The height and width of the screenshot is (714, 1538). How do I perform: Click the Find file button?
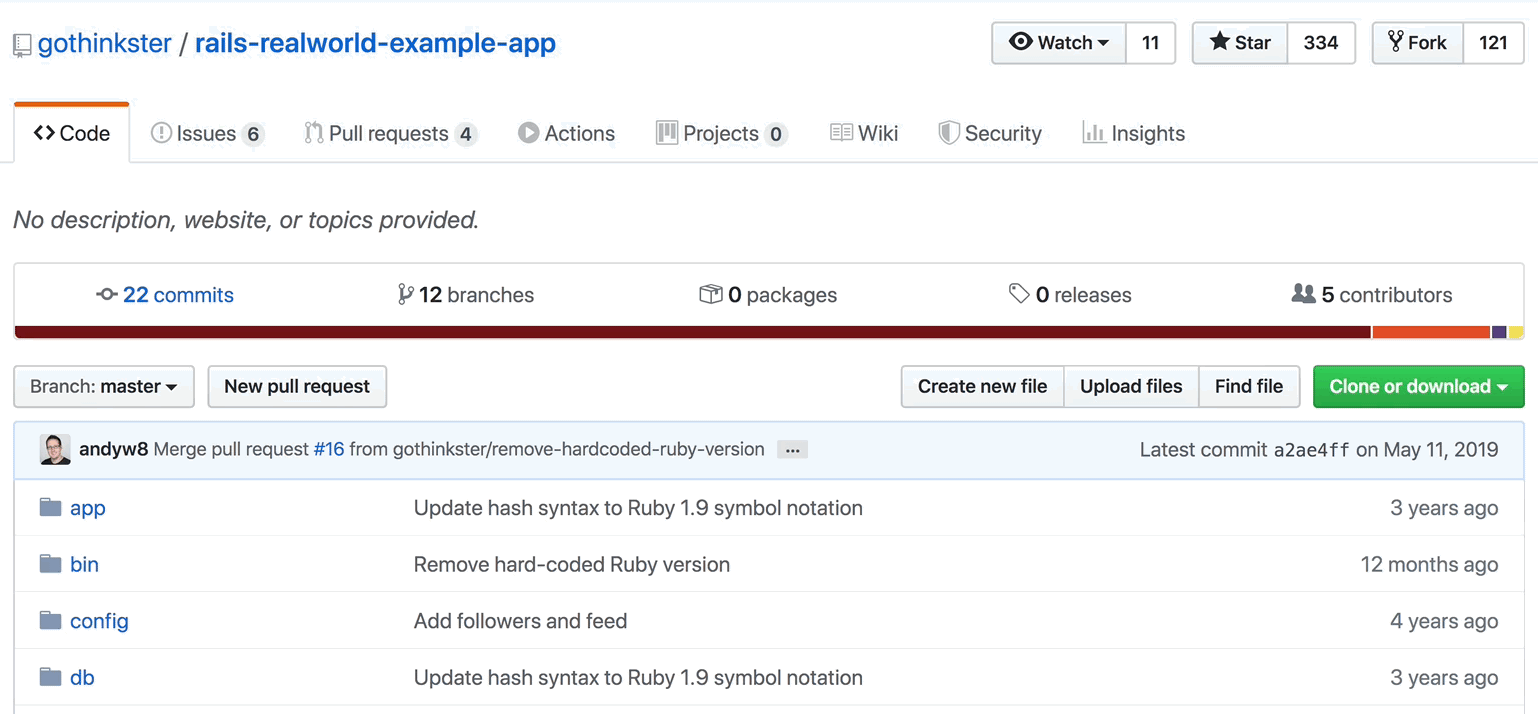[1249, 386]
